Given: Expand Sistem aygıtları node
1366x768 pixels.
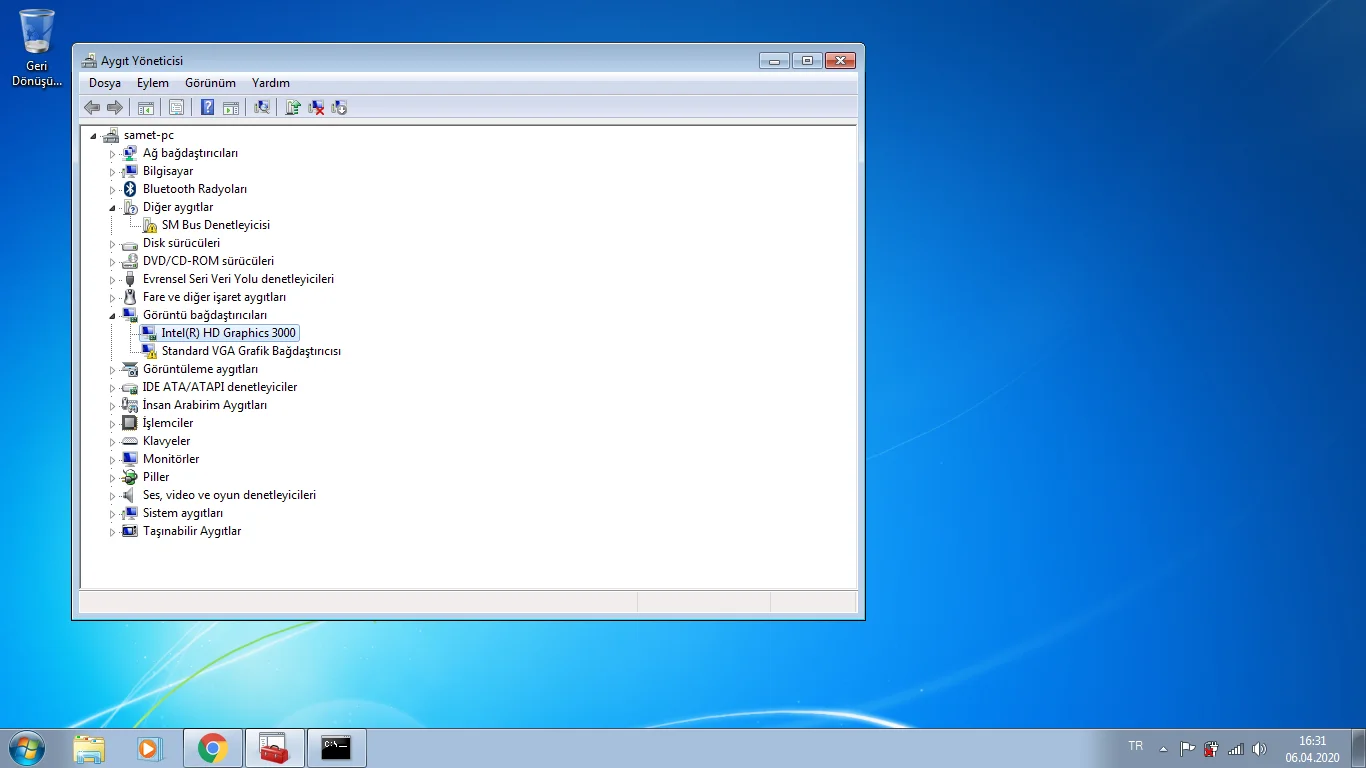Looking at the screenshot, I should 113,514.
